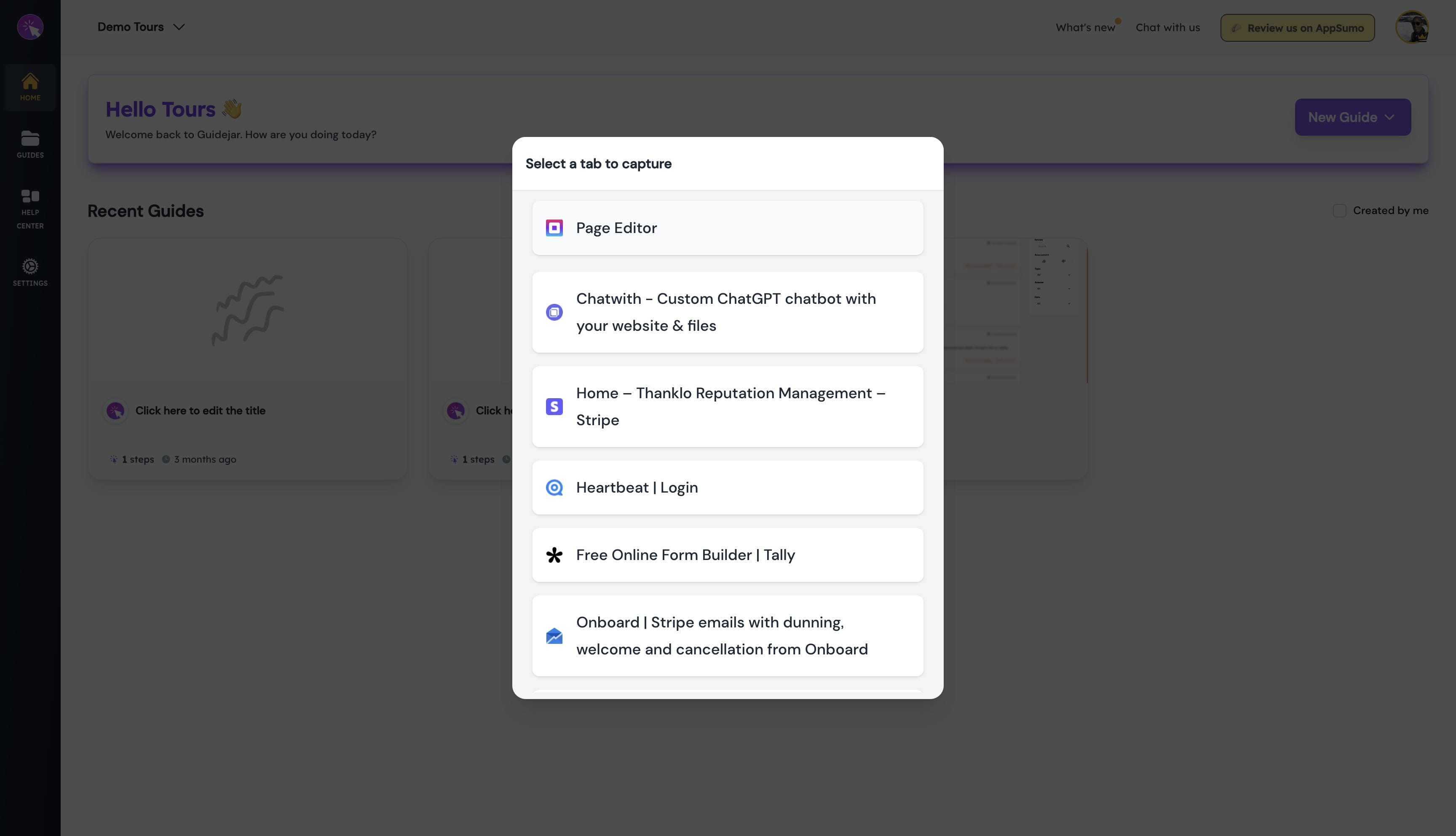Open the What's new menu
Image resolution: width=1456 pixels, height=836 pixels.
[1085, 27]
